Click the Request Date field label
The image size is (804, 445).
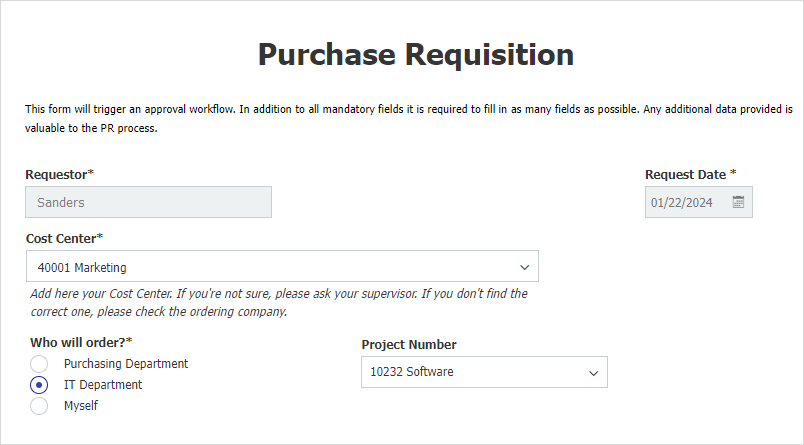[689, 174]
